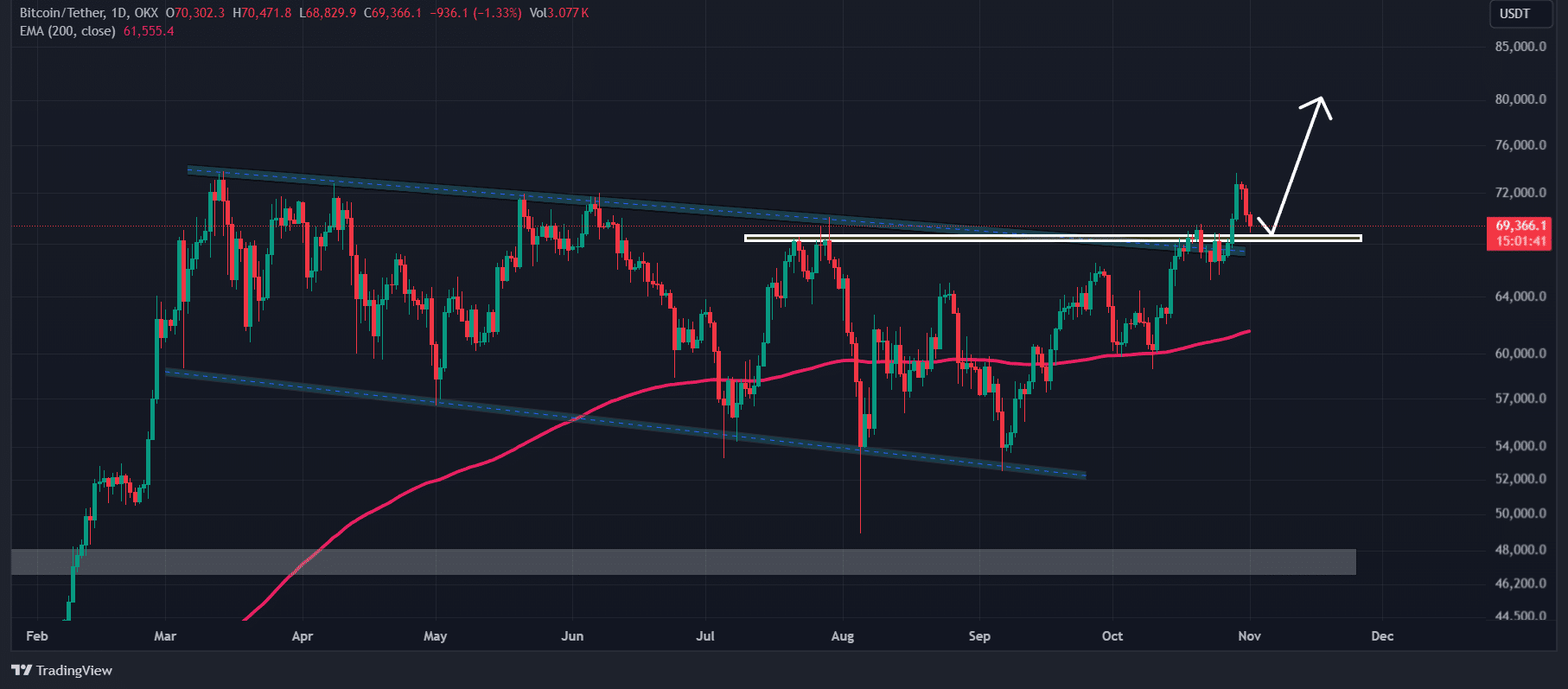
Task: Click the May label on time axis
Action: pyautogui.click(x=436, y=636)
